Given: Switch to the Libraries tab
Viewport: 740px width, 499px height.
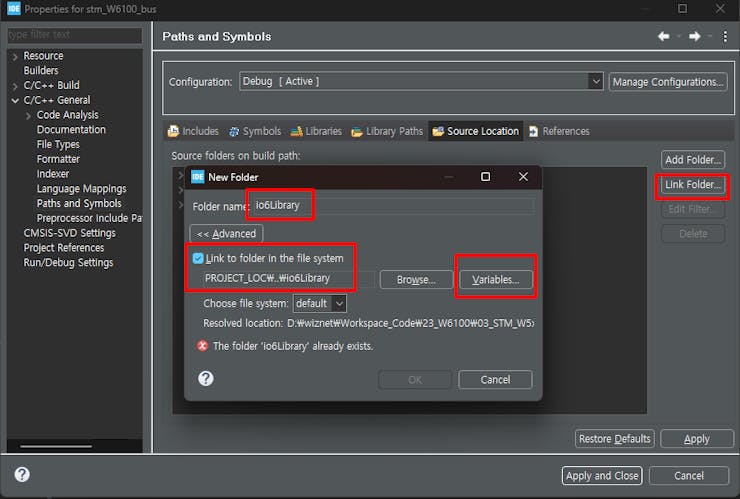Looking at the screenshot, I should tap(316, 131).
